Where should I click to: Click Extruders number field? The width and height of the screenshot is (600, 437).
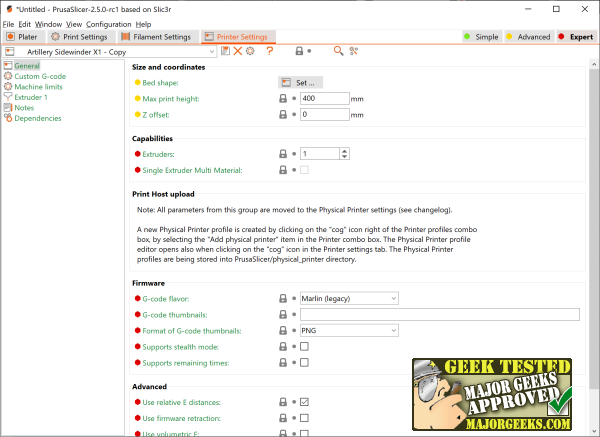pos(320,154)
